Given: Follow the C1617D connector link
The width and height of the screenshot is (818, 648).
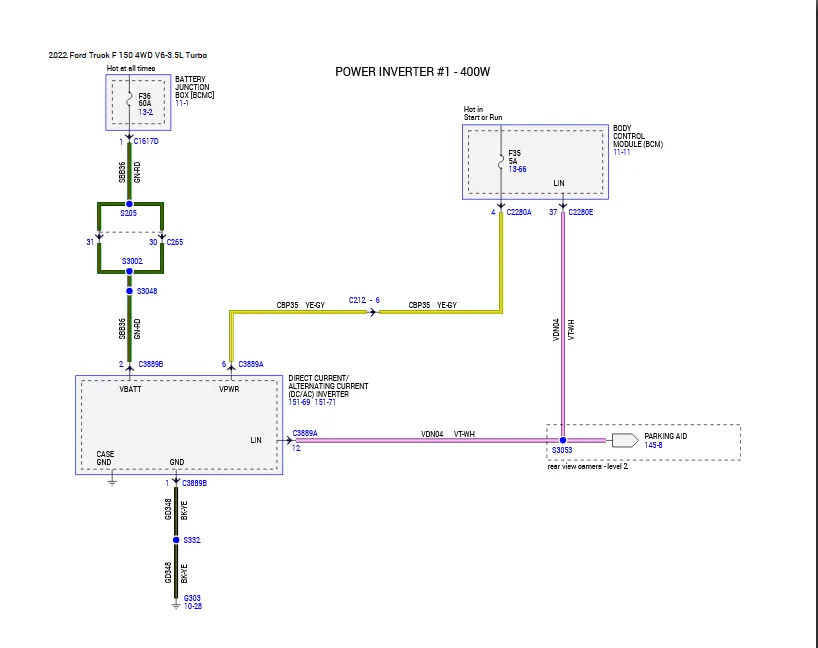Looking at the screenshot, I should [146, 141].
